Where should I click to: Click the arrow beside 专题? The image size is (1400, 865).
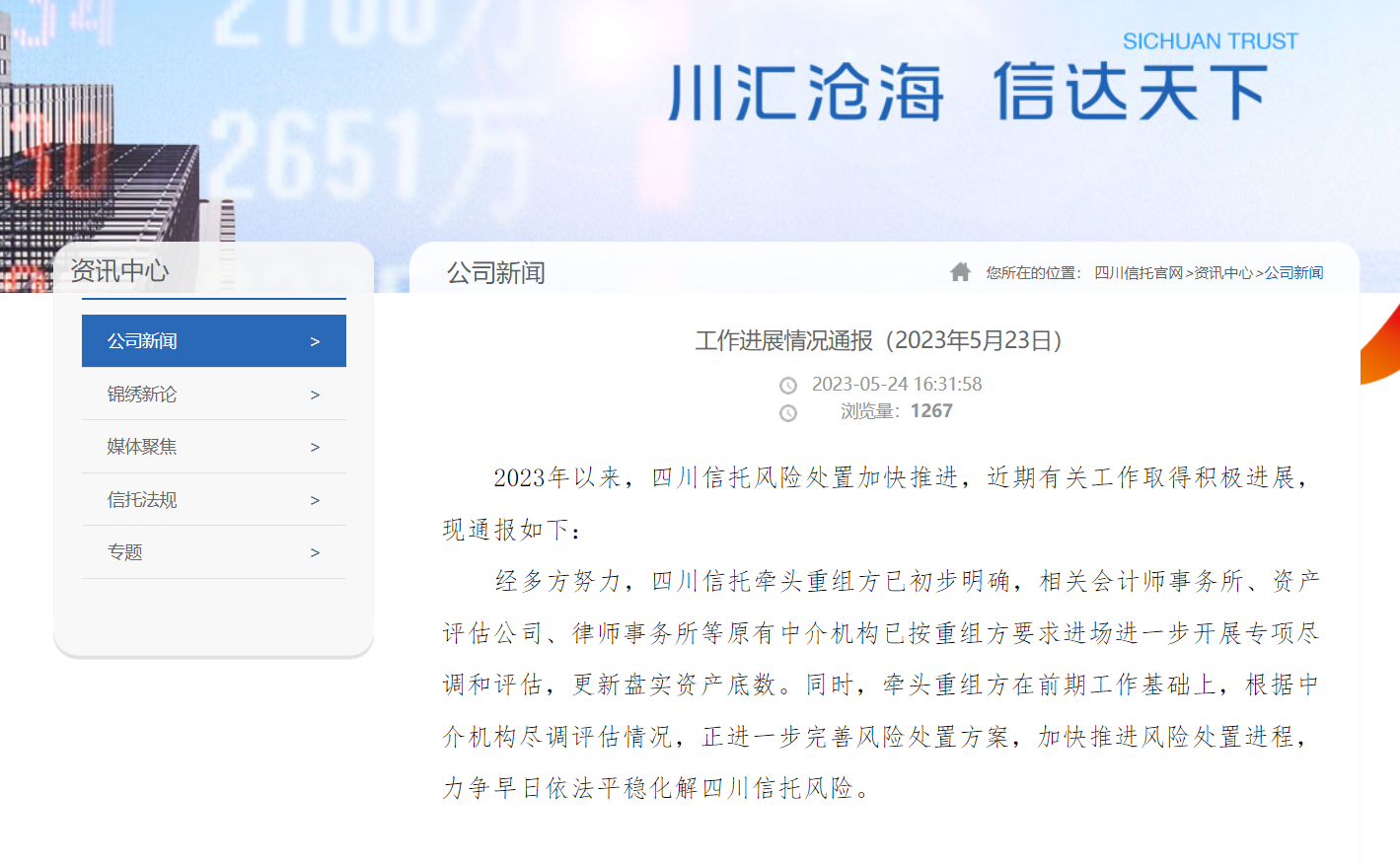coord(315,552)
